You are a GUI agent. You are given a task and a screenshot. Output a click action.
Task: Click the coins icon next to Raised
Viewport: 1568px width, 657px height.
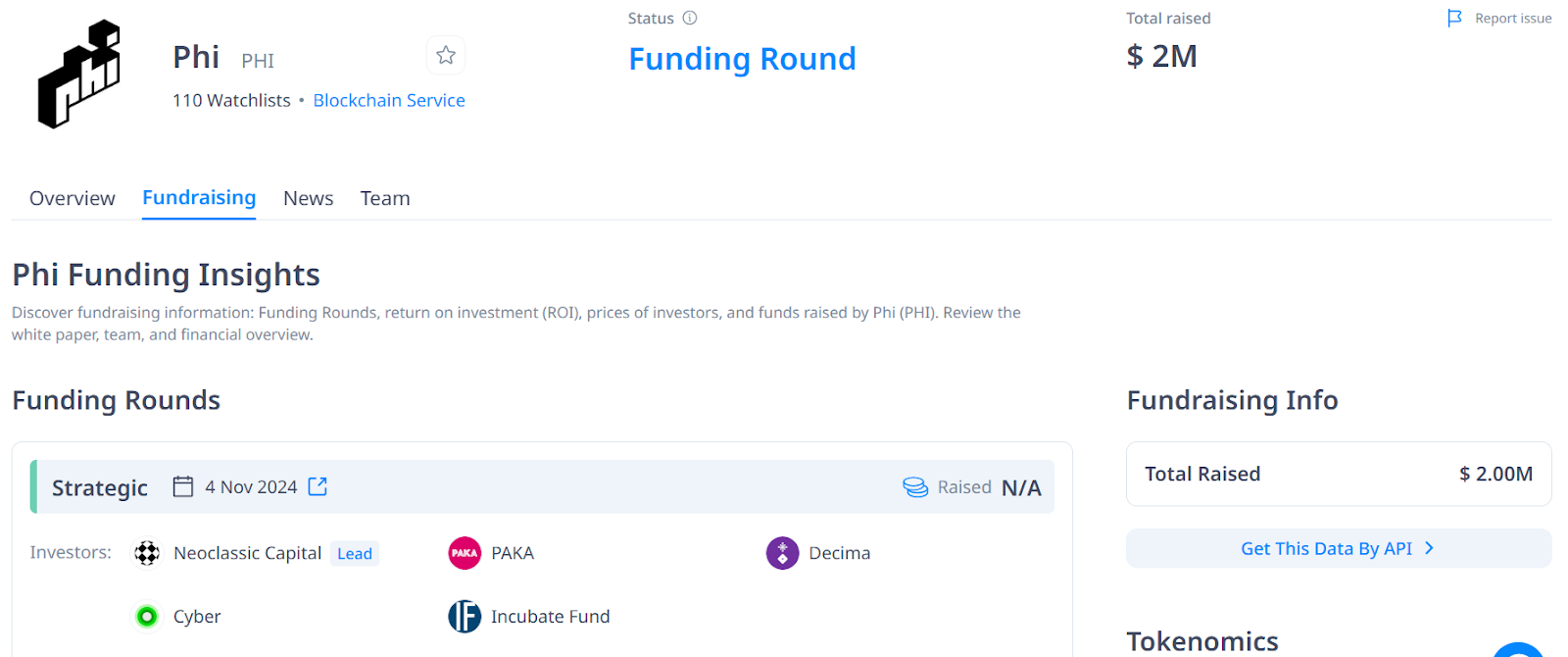point(915,487)
